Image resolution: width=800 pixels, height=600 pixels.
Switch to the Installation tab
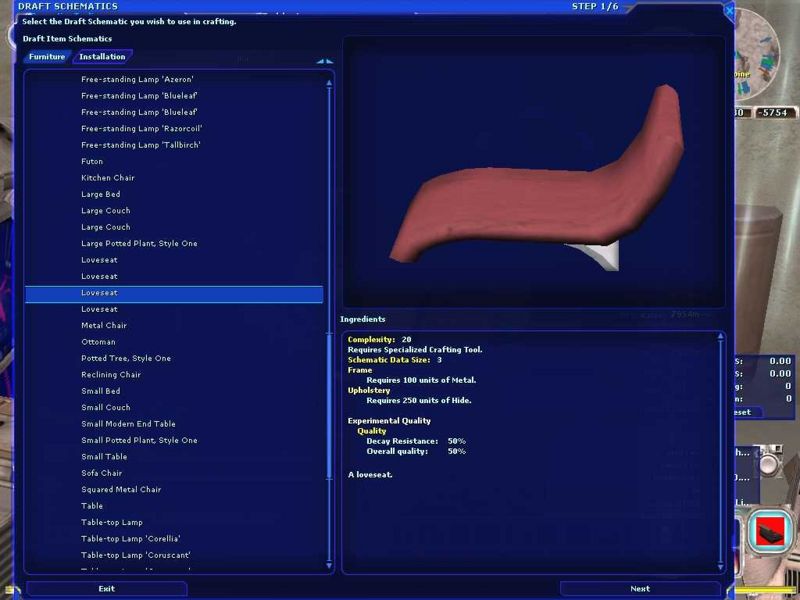102,57
